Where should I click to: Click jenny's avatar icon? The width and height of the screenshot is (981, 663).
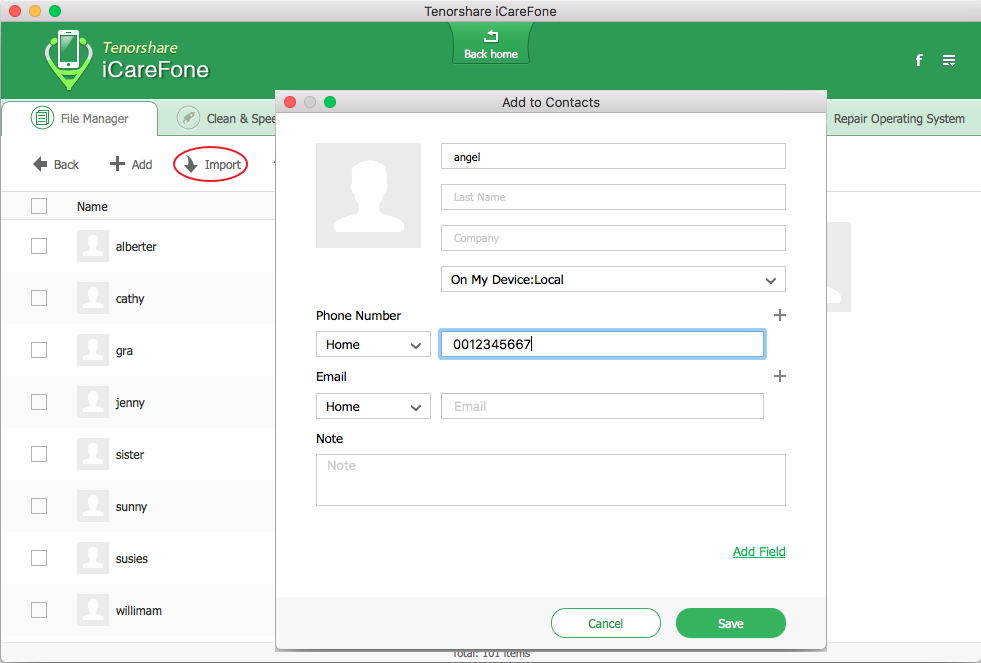[x=93, y=402]
